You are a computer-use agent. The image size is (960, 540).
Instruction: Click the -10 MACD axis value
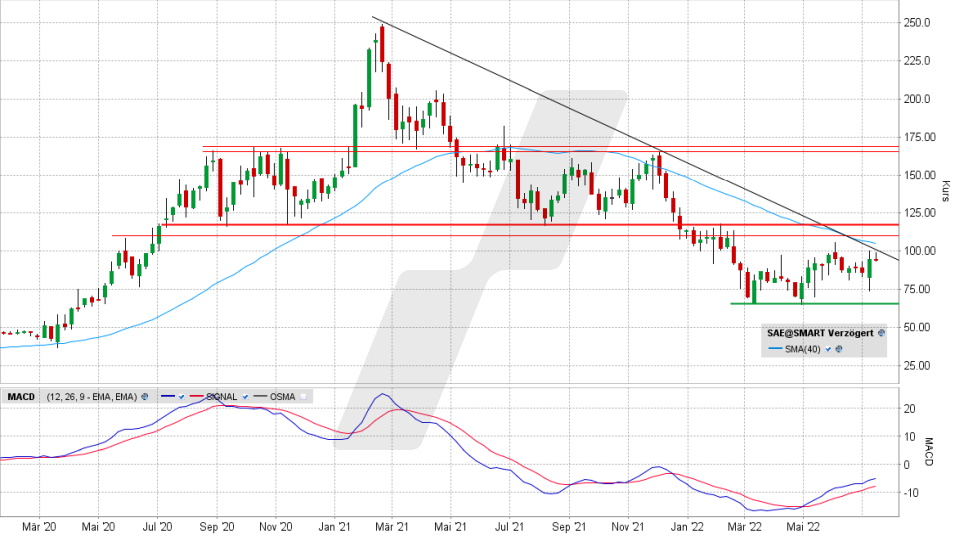(x=910, y=493)
